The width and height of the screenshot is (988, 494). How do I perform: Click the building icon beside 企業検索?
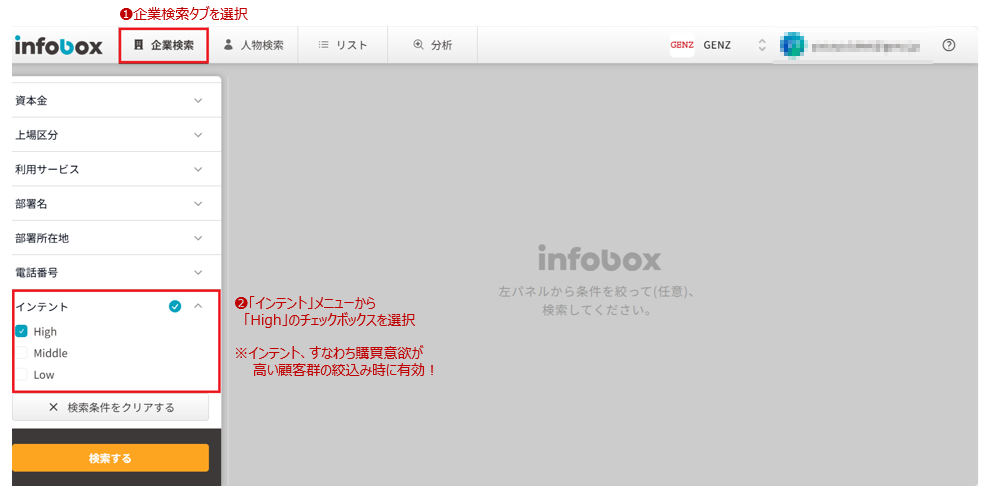click(139, 45)
